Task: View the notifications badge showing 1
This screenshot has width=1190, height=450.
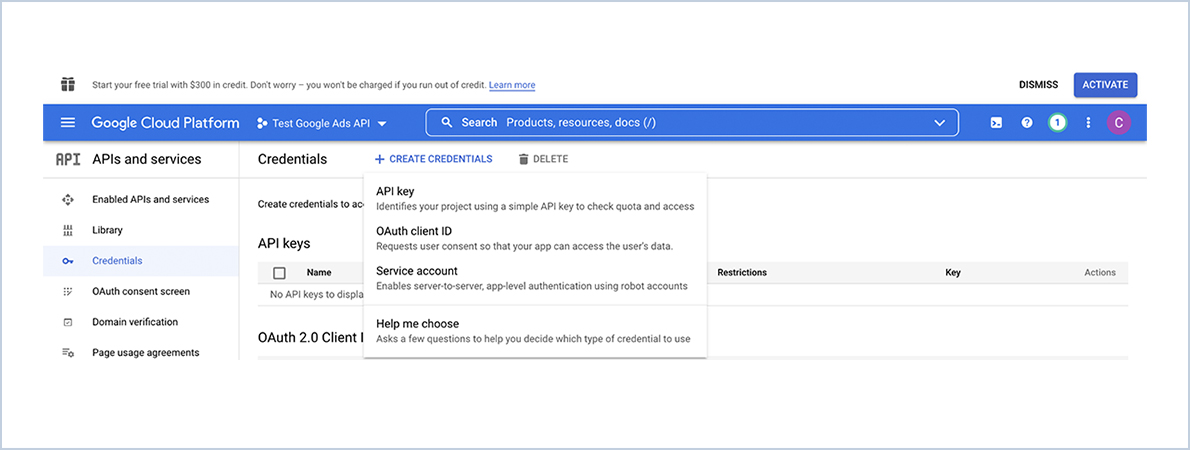Action: click(x=1057, y=123)
